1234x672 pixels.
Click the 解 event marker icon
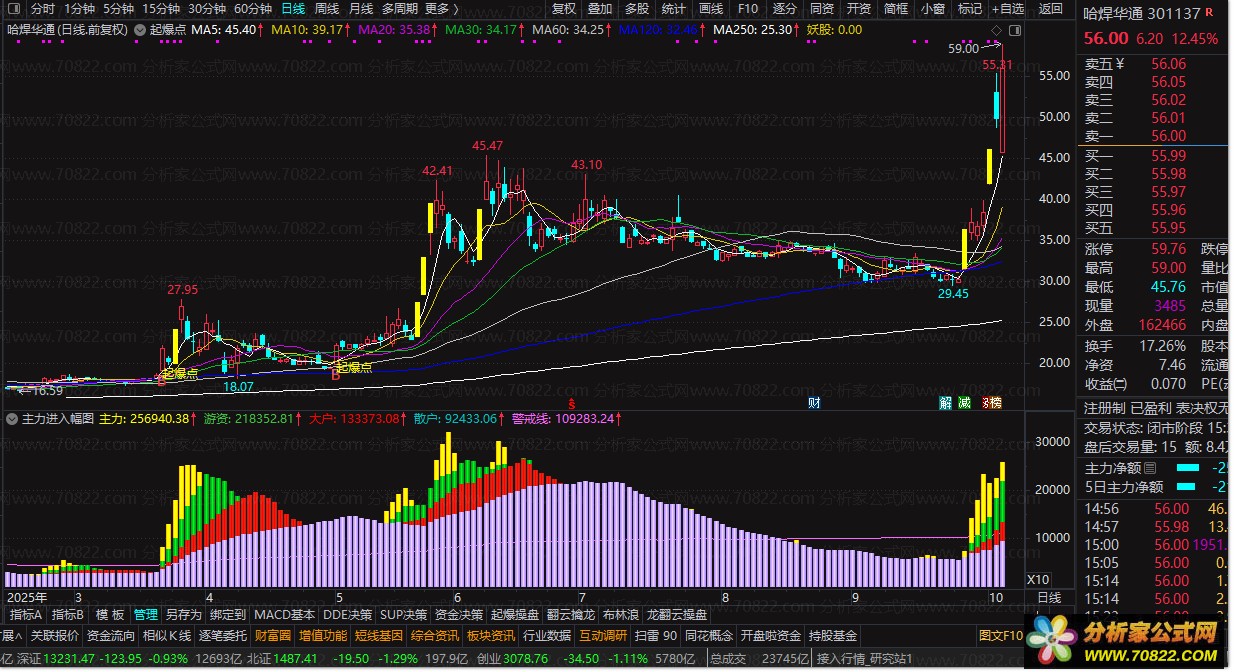coord(946,403)
